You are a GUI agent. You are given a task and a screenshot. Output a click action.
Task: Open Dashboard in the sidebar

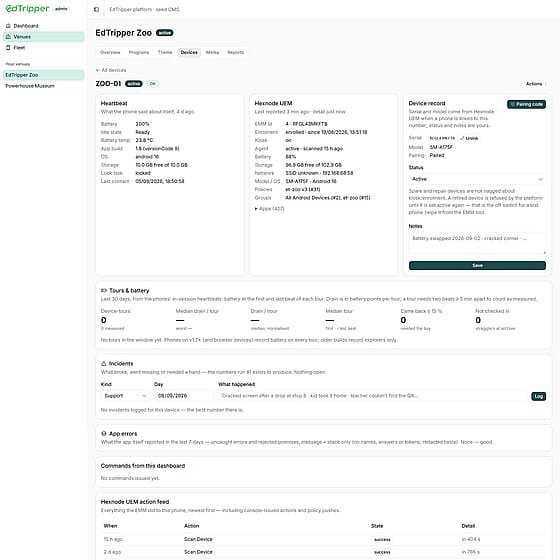(44, 26)
